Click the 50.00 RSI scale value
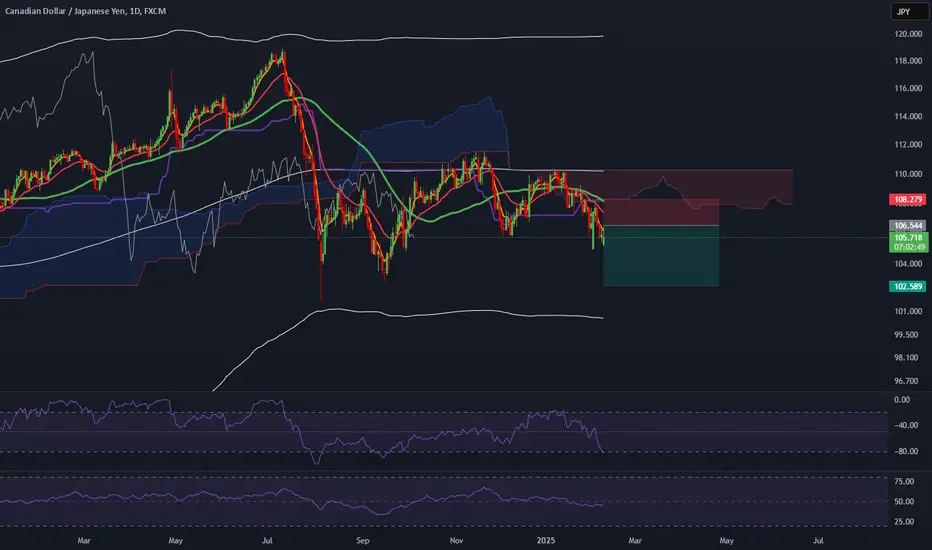932x550 pixels. coord(904,502)
